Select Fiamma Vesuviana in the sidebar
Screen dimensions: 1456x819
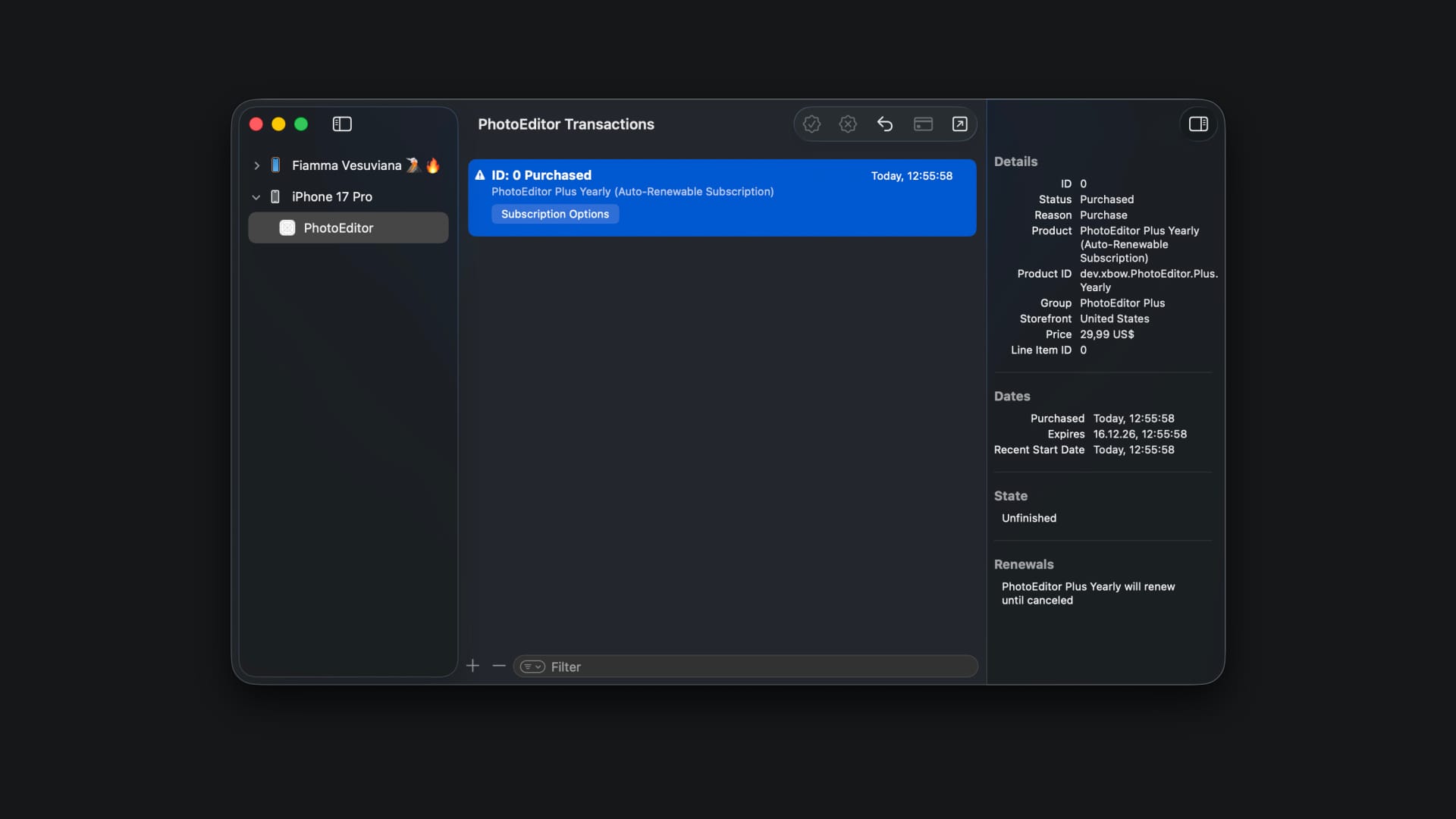point(347,165)
